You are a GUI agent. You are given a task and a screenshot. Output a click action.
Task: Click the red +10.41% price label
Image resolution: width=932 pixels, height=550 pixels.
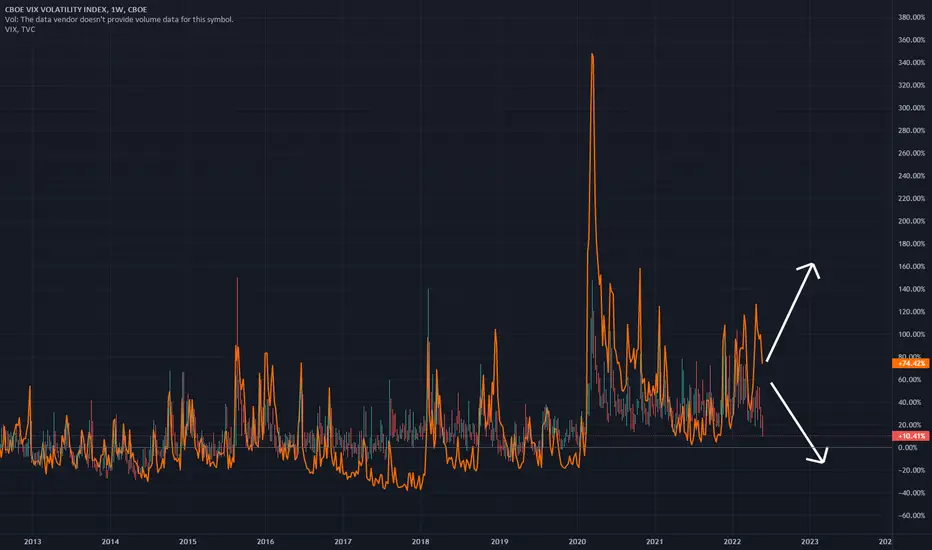click(911, 436)
